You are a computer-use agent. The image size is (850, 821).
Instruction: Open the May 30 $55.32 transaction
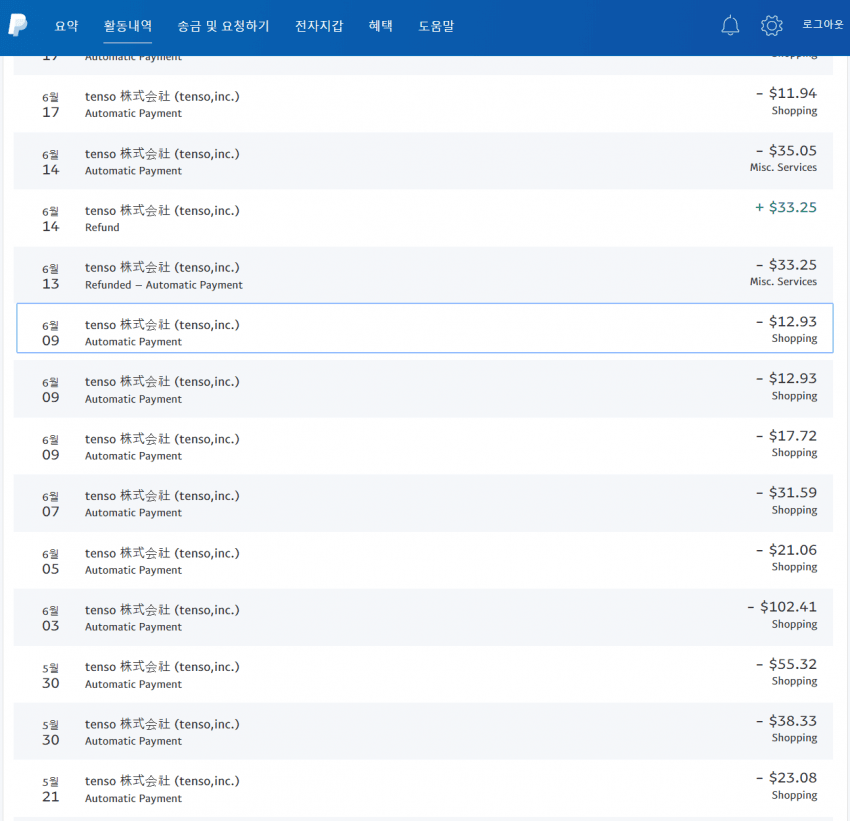[423, 674]
